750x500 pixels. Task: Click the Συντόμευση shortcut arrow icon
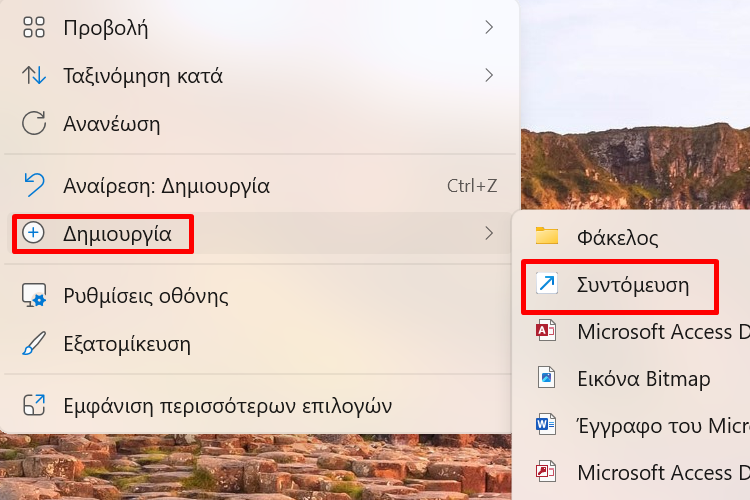(x=547, y=283)
